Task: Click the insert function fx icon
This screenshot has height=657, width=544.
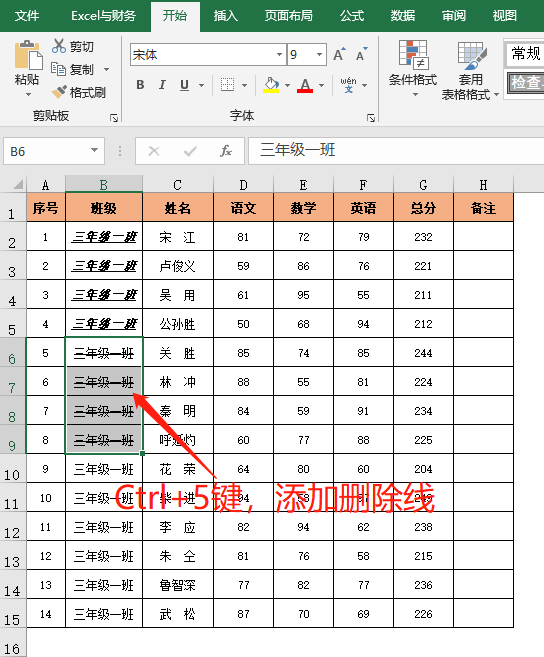Action: 226,151
